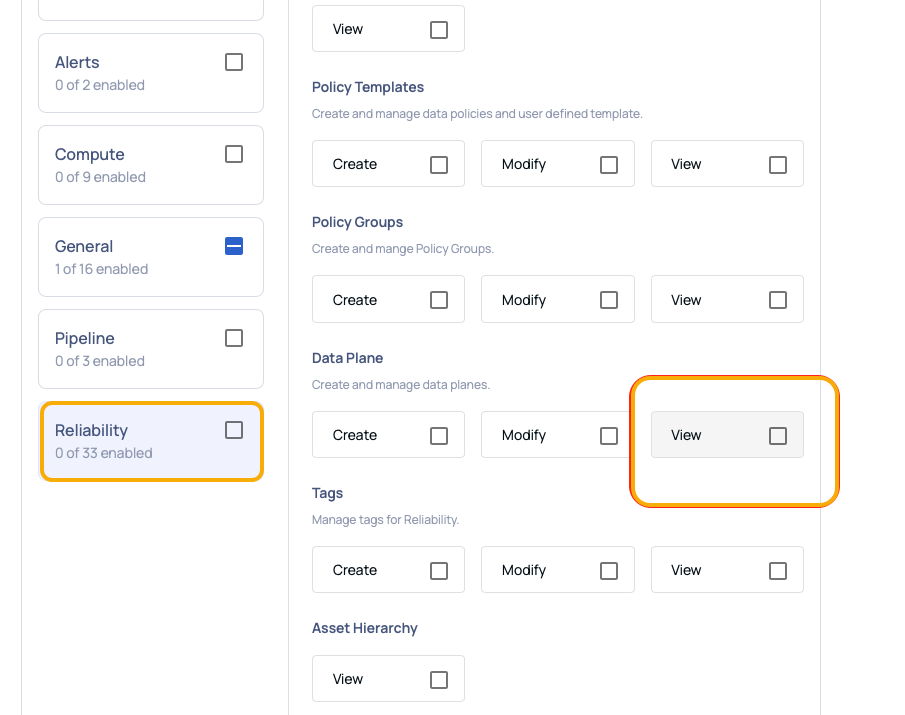Screen dimensions: 905x715
Task: Open the General permissions category card
Action: tap(151, 257)
